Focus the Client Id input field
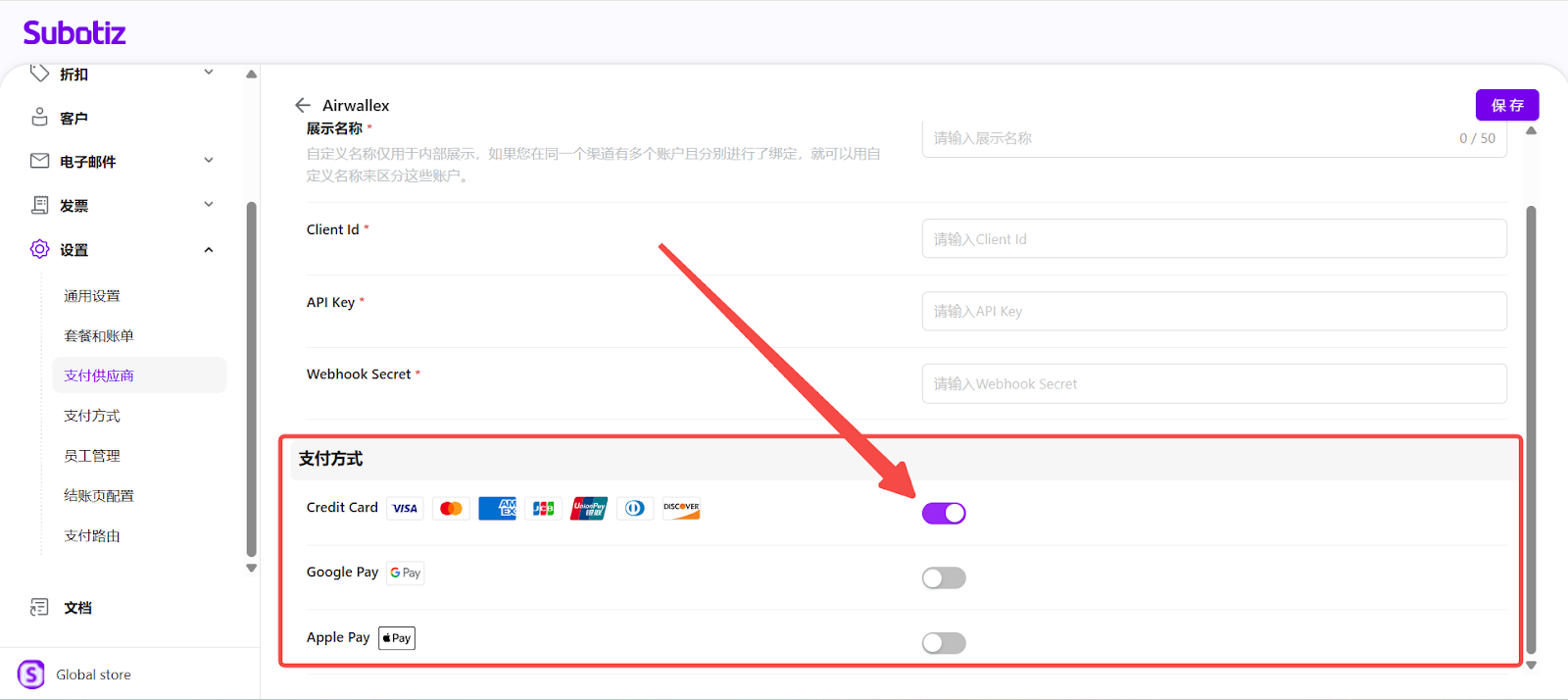 click(x=1213, y=239)
